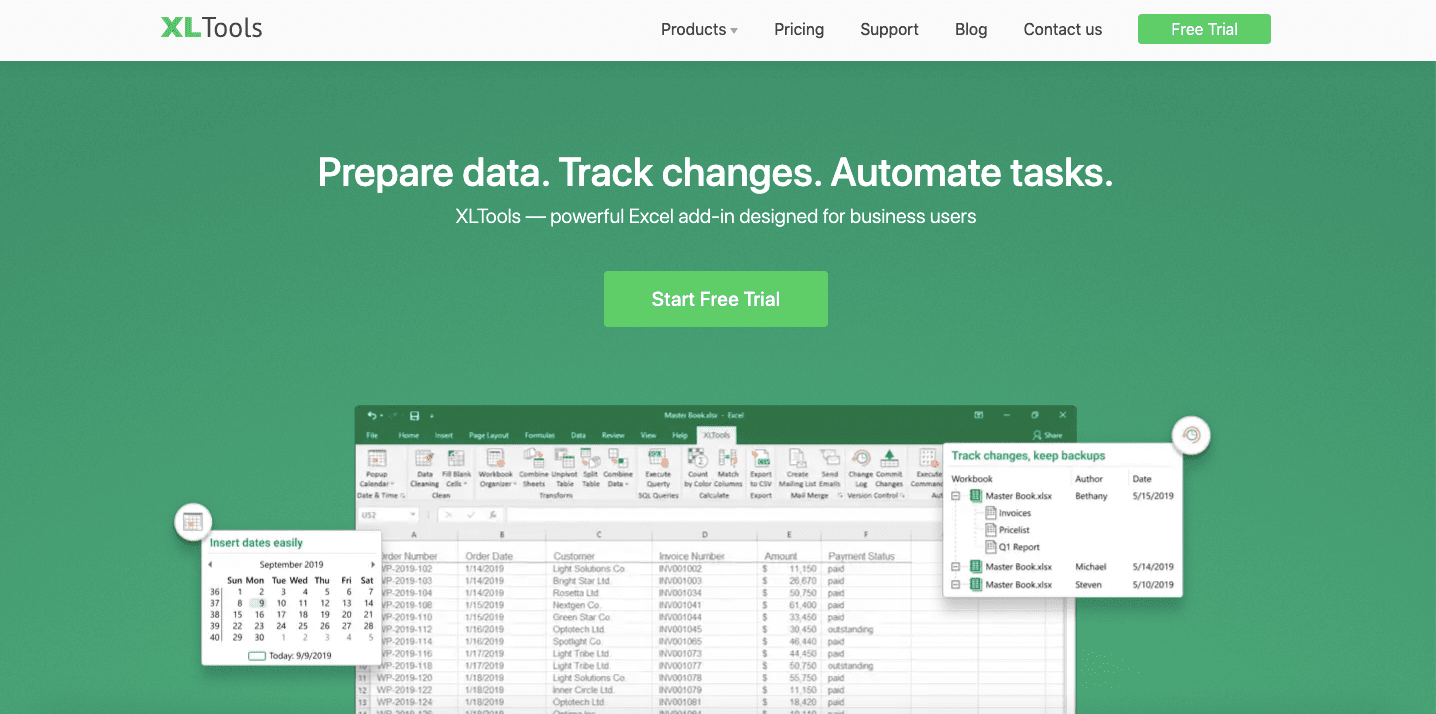Screen dimensions: 1436x714
Task: Toggle Michael's Master Book.xlsx tree node
Action: (x=956, y=567)
